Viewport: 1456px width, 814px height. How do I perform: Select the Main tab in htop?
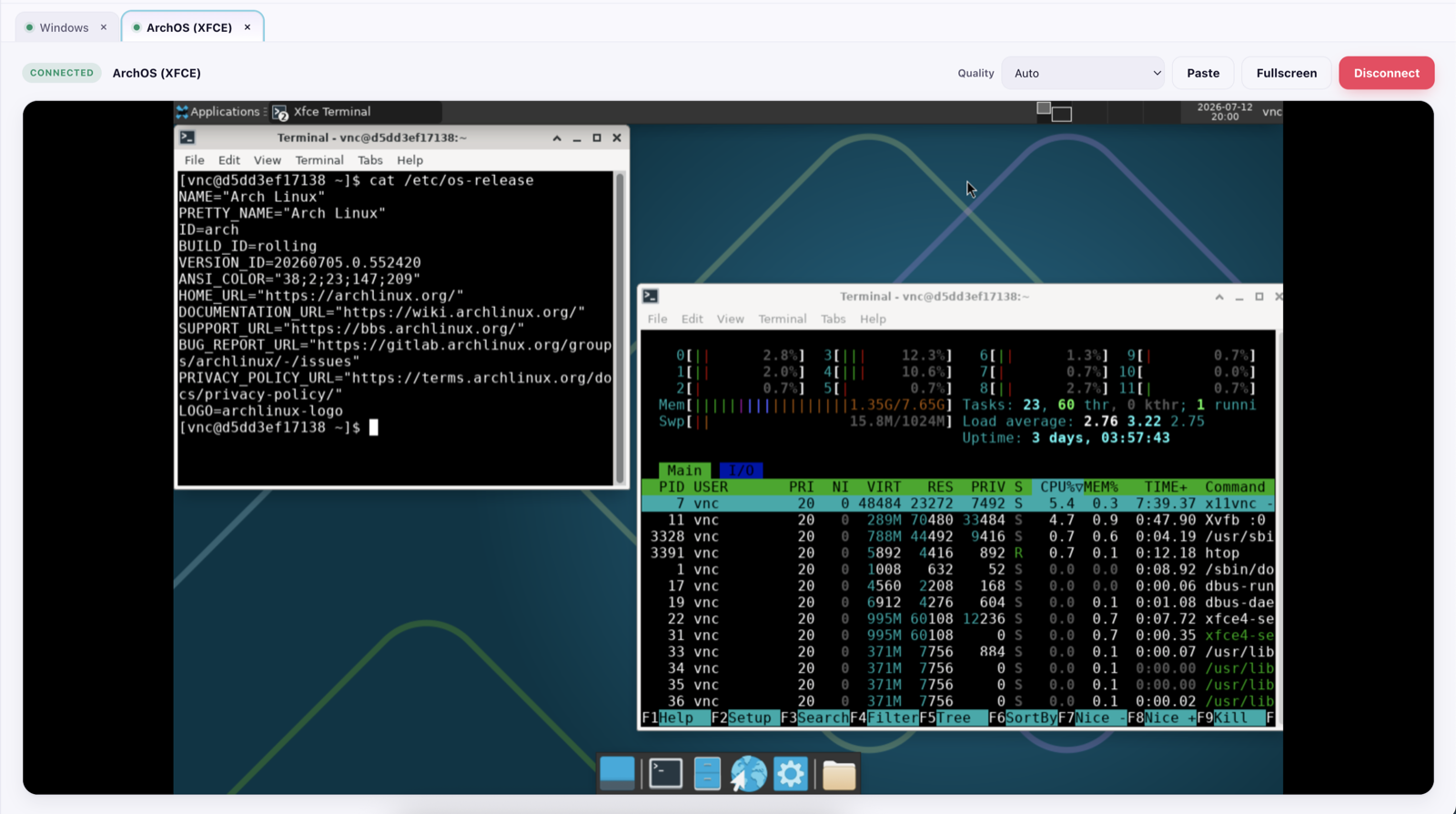coord(684,471)
